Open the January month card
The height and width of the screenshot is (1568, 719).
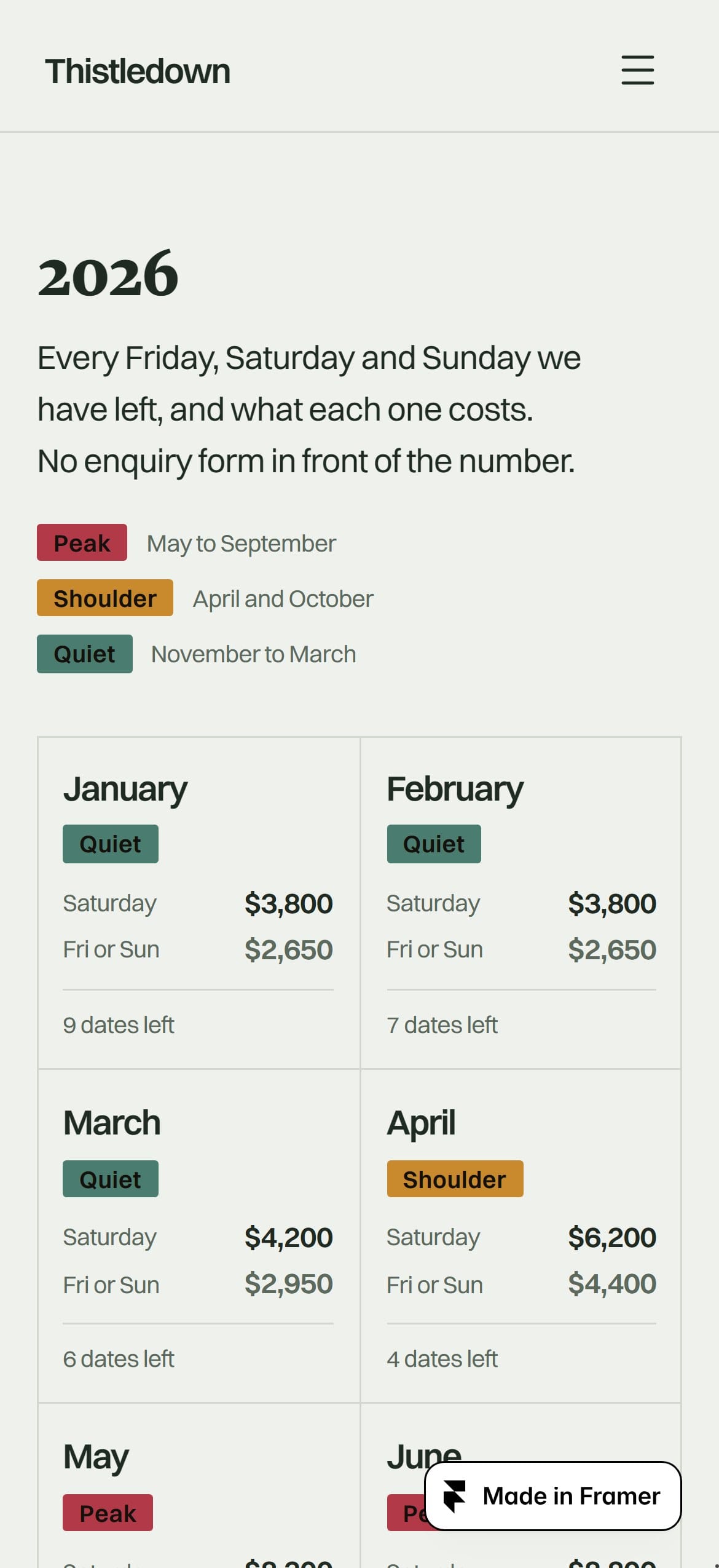(199, 903)
